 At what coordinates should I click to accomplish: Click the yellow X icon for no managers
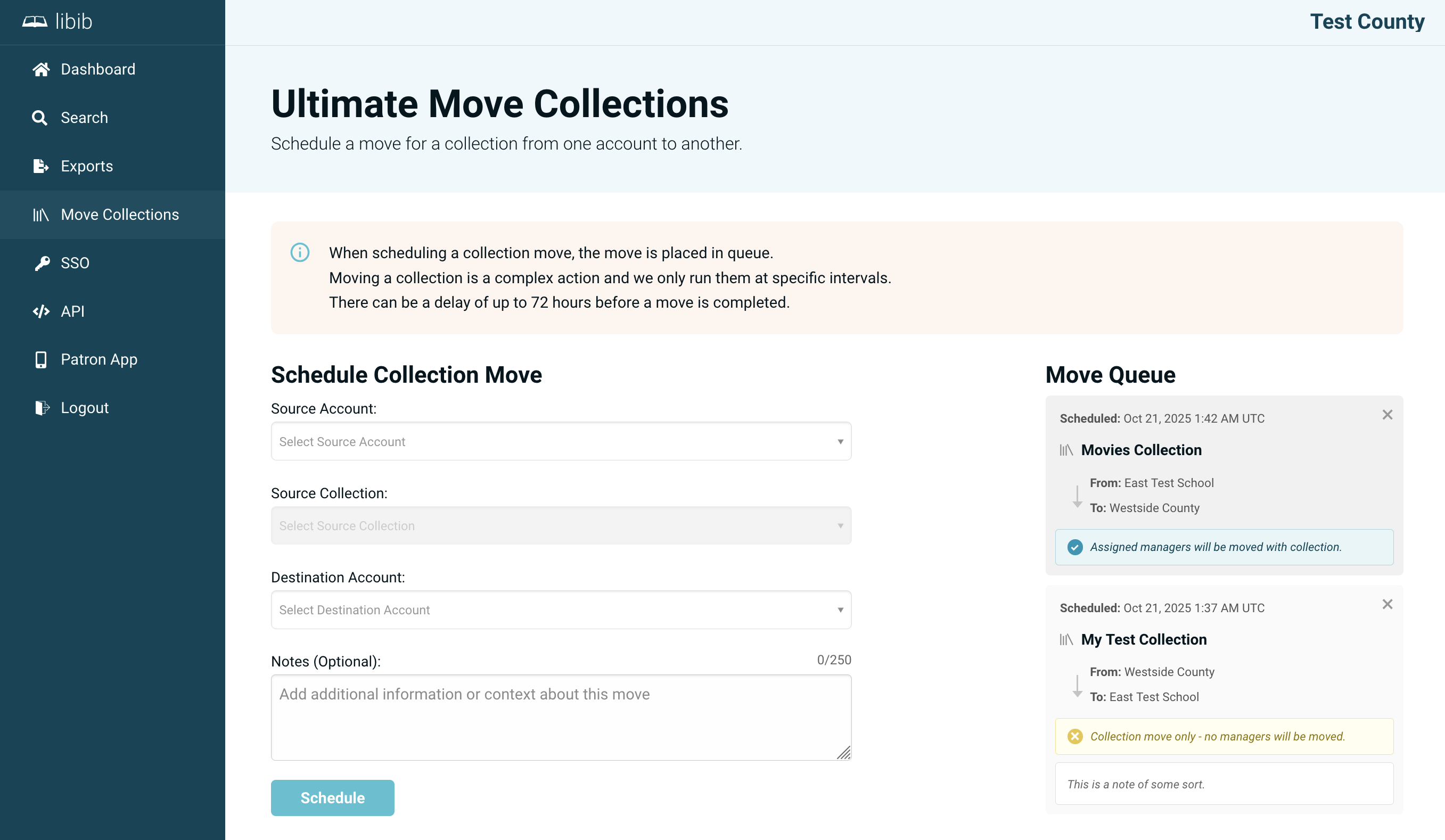point(1075,736)
